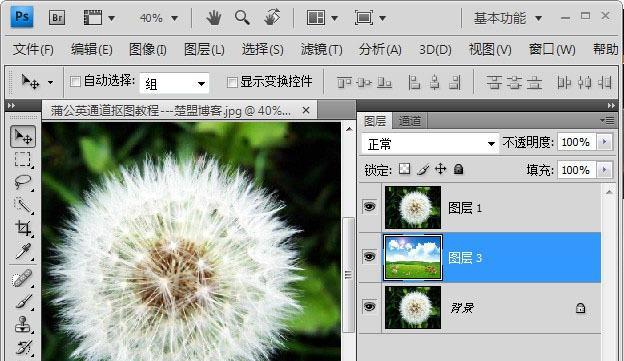Click the 背景 layer padlock icon
Screen dimensions: 624x361
click(x=580, y=308)
